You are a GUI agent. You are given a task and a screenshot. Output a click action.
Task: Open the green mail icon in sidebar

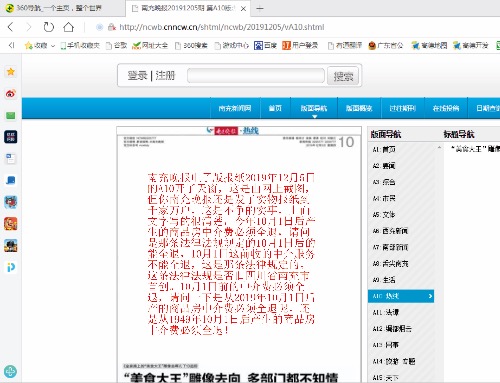click(11, 115)
